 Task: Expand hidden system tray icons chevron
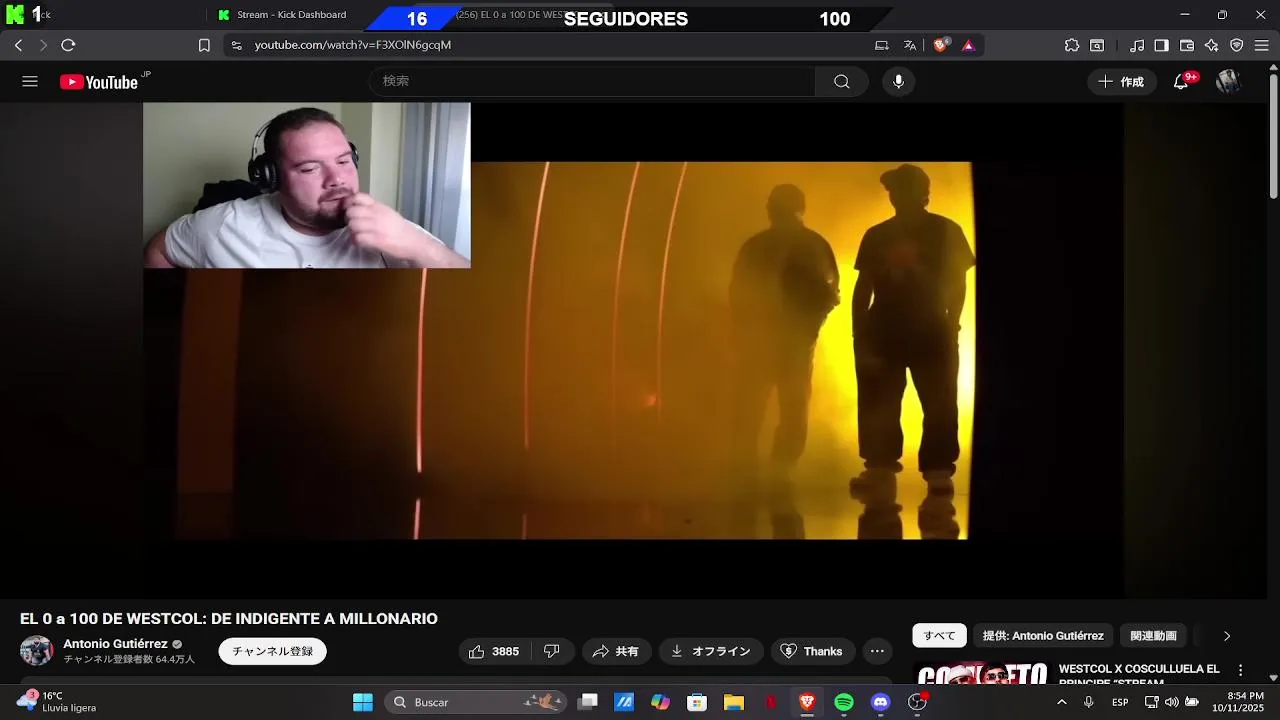[x=1061, y=702]
